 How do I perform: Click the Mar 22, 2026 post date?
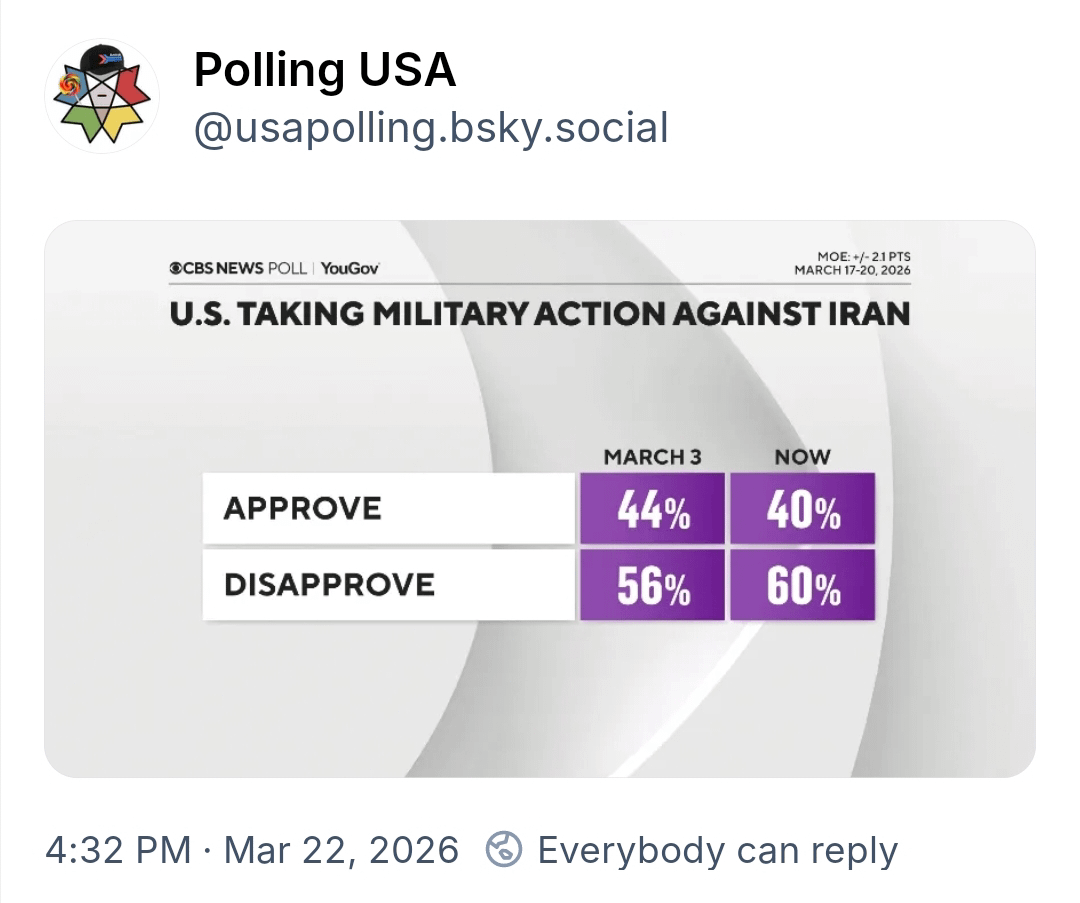click(x=341, y=850)
